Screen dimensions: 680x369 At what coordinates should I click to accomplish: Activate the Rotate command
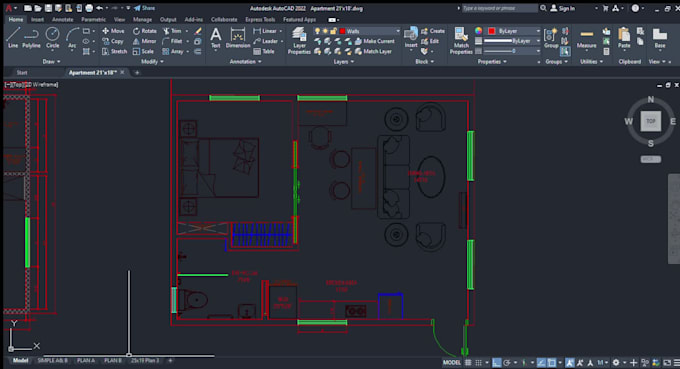144,31
